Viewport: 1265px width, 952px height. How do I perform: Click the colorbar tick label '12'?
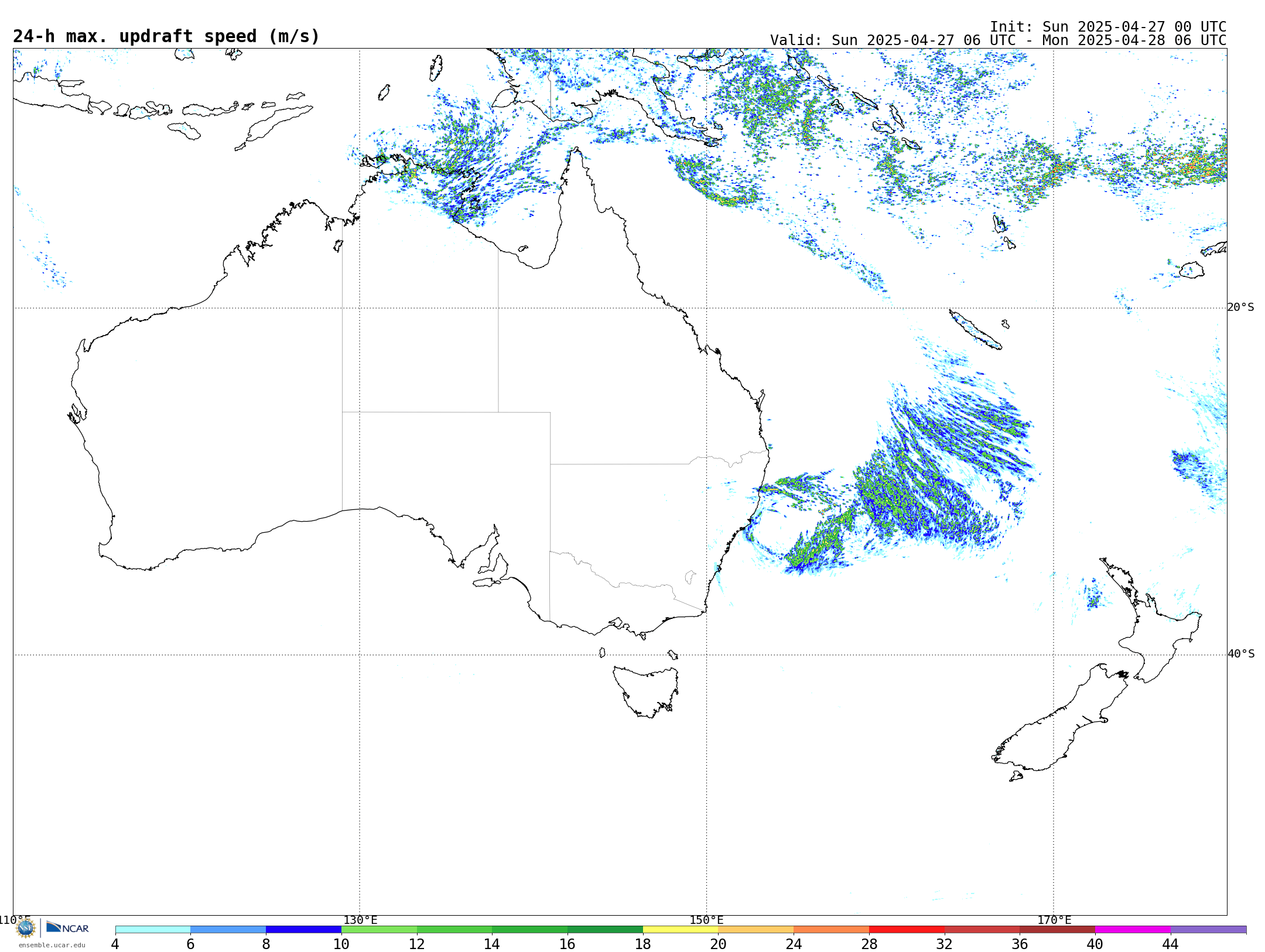[x=417, y=944]
